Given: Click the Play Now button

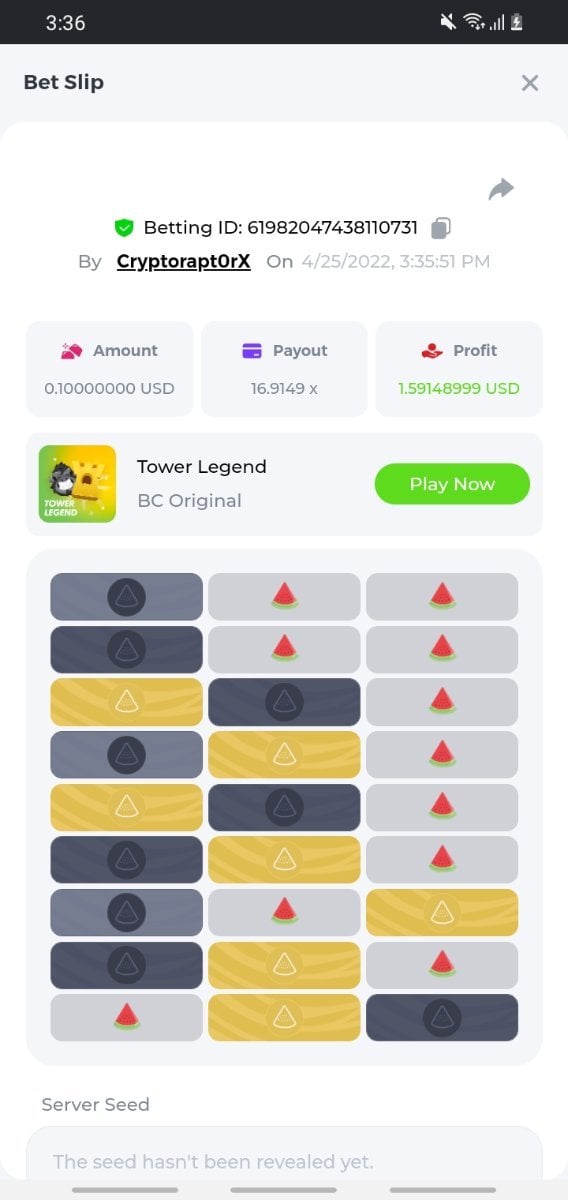Looking at the screenshot, I should click(452, 484).
